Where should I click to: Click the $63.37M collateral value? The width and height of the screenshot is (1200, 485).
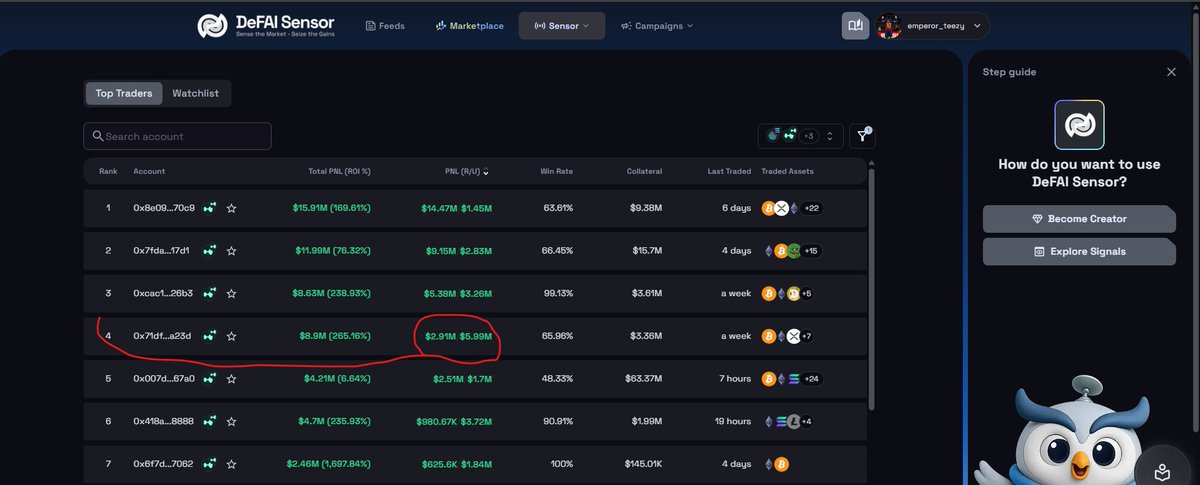point(643,379)
